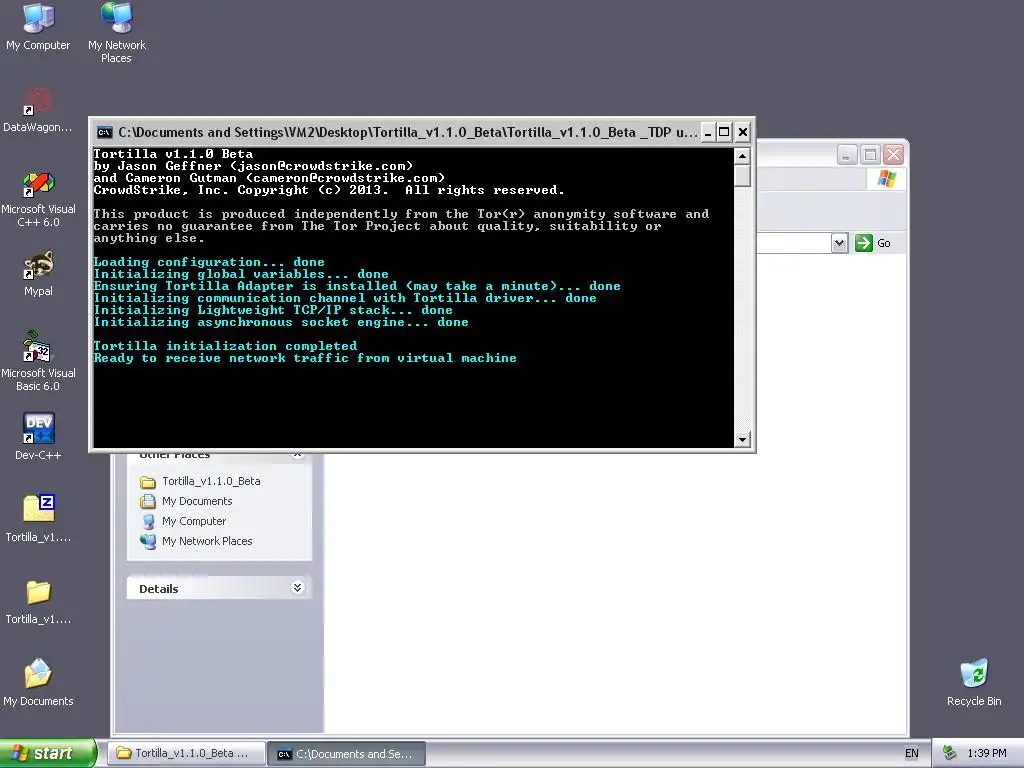Screen dimensions: 1024x768
Task: Click the Details panel header
Action: click(x=219, y=588)
